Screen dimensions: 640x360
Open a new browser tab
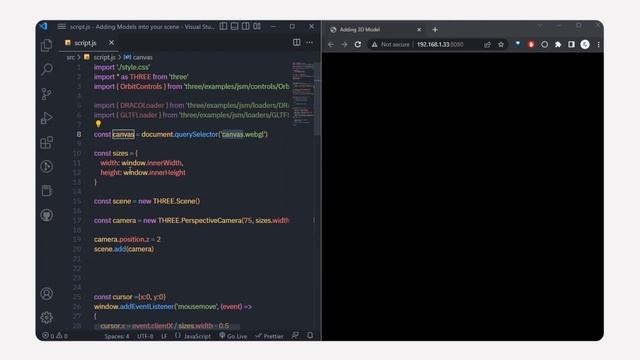click(435, 29)
